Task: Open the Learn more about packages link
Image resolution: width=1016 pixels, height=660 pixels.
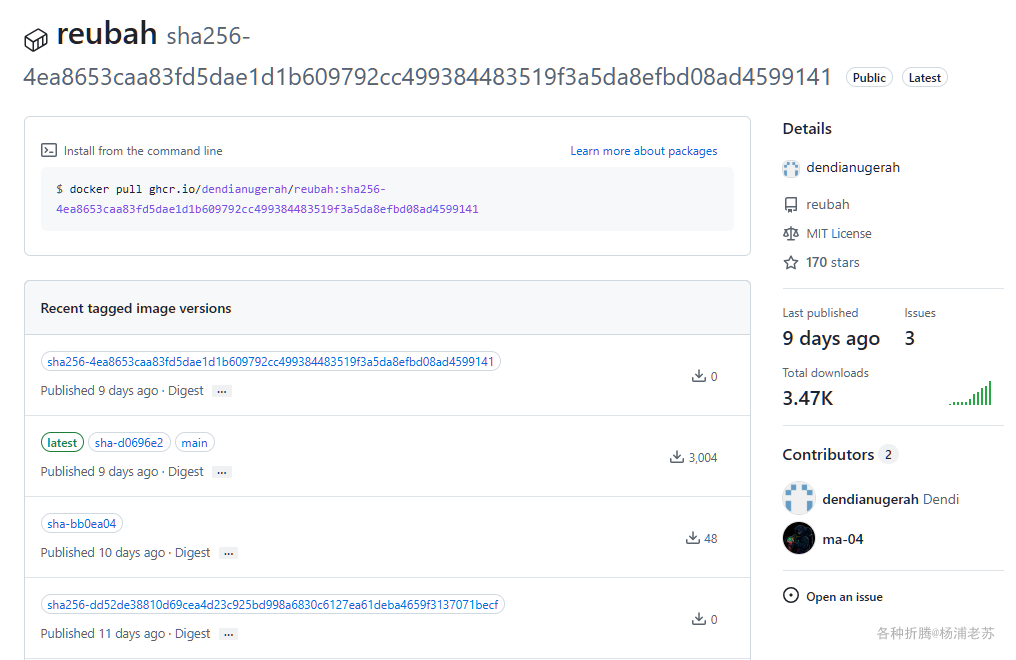Action: click(643, 151)
